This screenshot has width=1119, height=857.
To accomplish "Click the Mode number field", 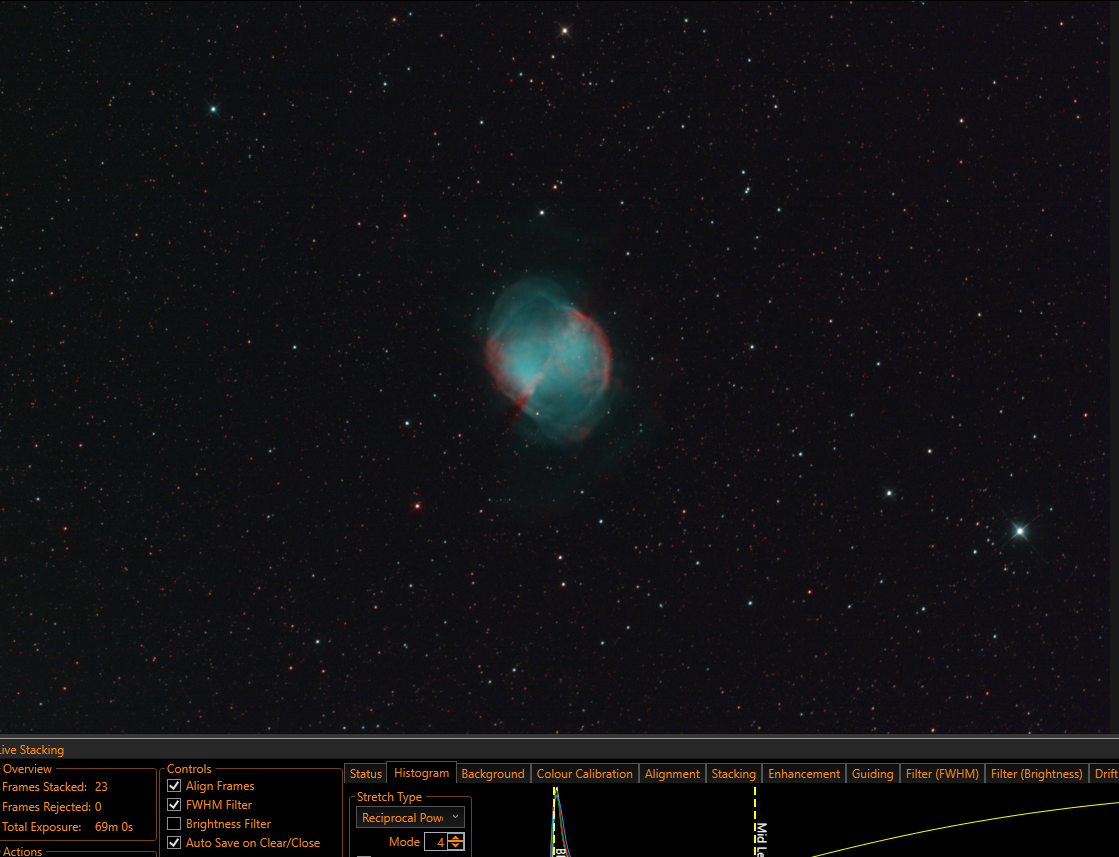I will (x=436, y=842).
